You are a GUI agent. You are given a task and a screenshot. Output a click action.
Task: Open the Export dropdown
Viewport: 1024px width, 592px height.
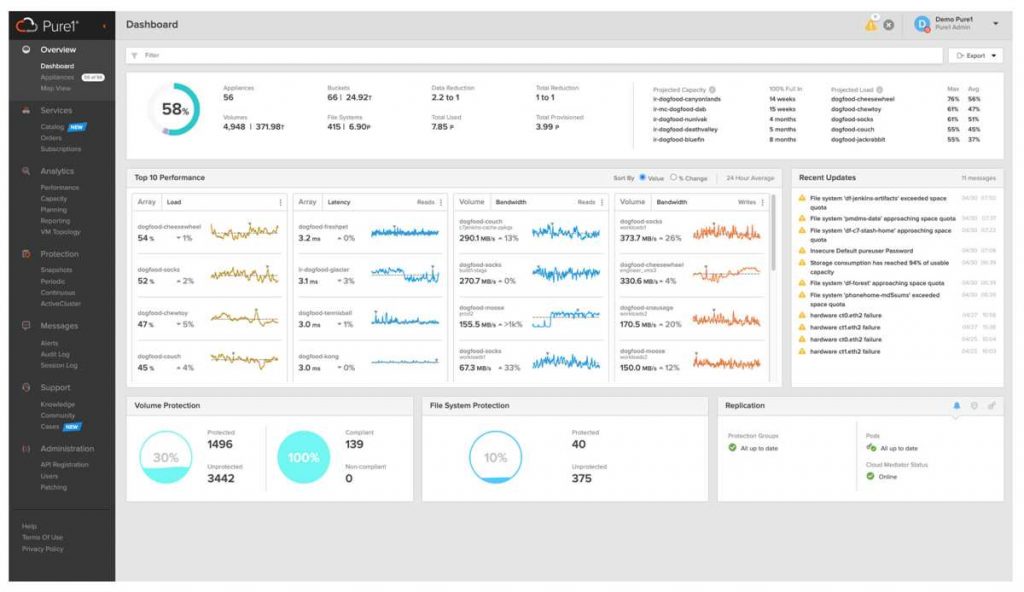(975, 55)
